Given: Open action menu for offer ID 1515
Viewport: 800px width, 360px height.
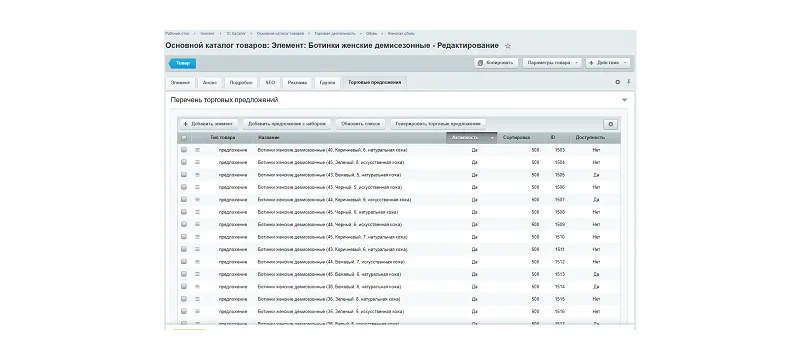Looking at the screenshot, I should click(197, 299).
